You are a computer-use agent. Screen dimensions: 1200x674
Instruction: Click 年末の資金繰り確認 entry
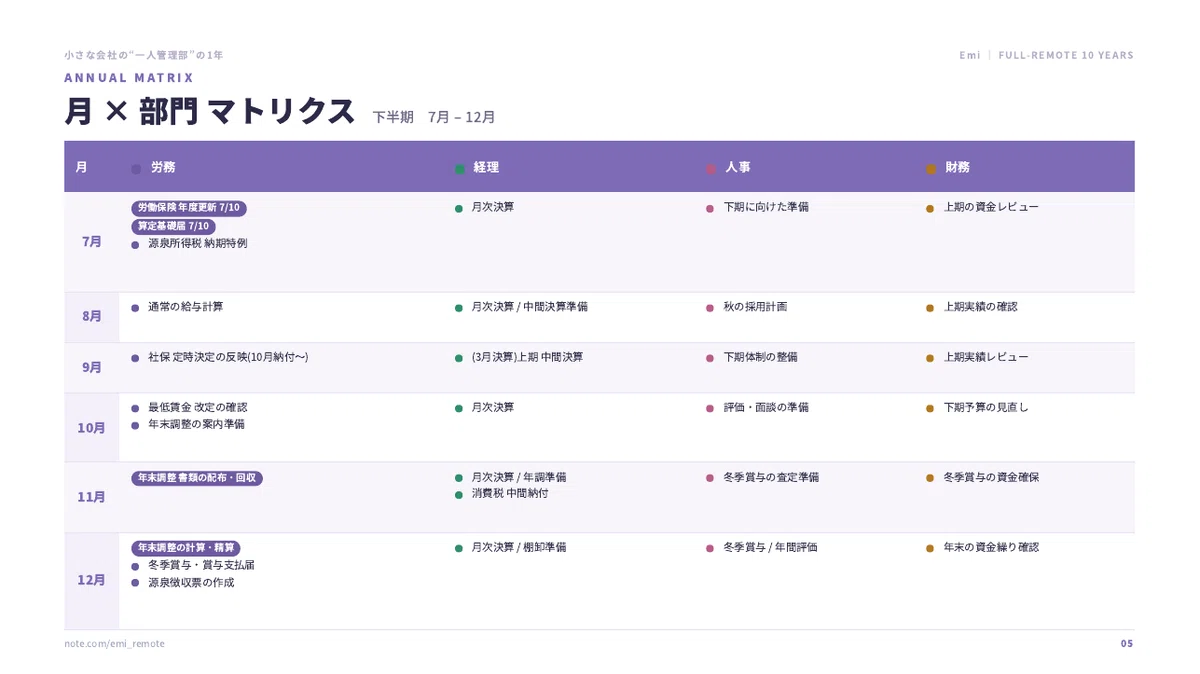tap(991, 548)
